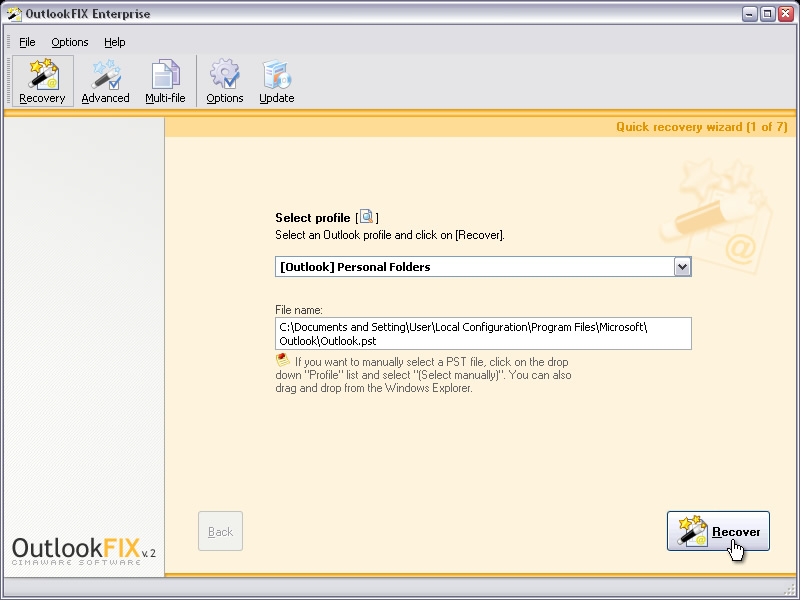Open the Options menu in the menu bar

[69, 42]
